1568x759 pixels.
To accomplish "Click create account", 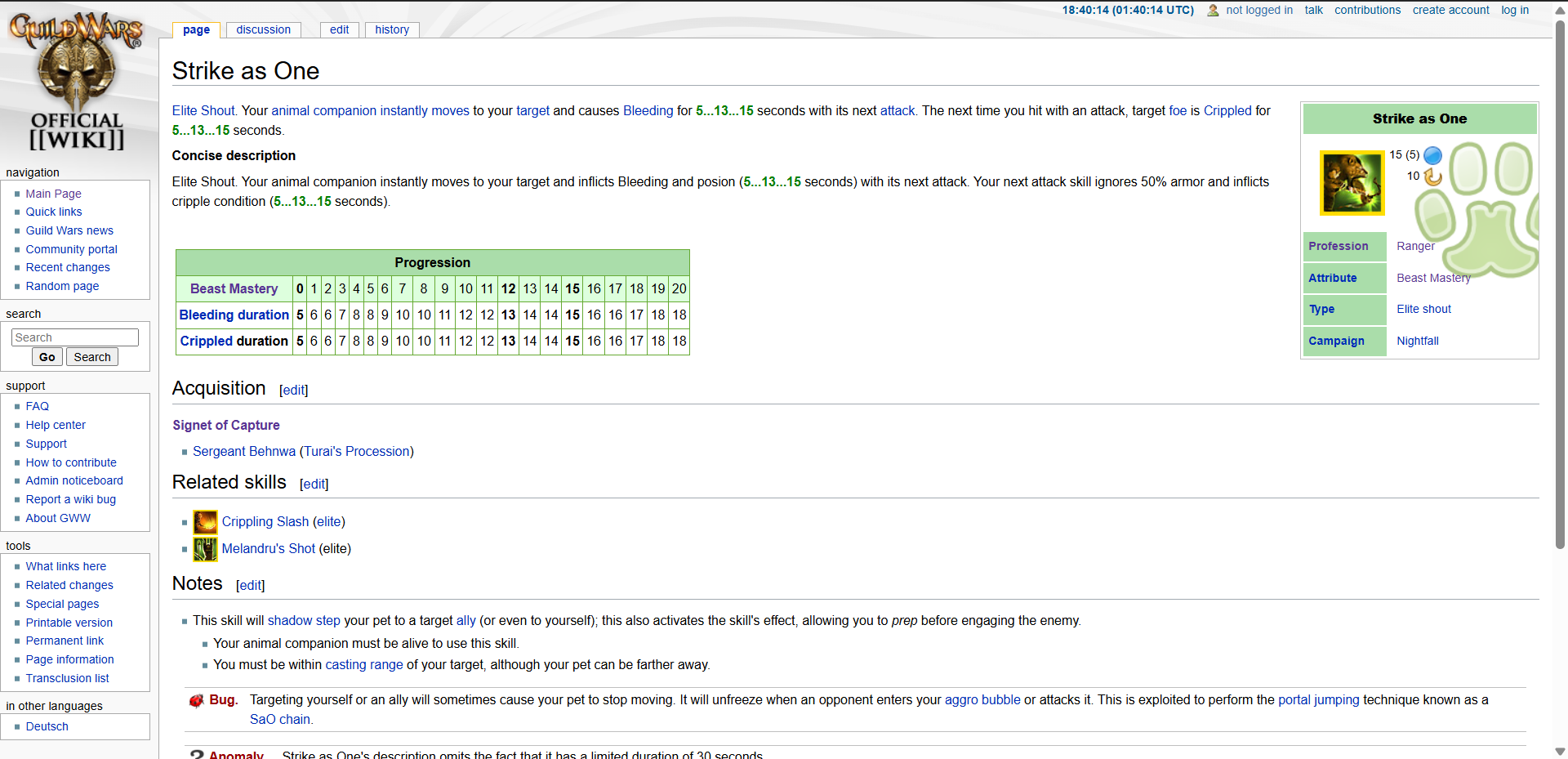I will click(x=1450, y=10).
